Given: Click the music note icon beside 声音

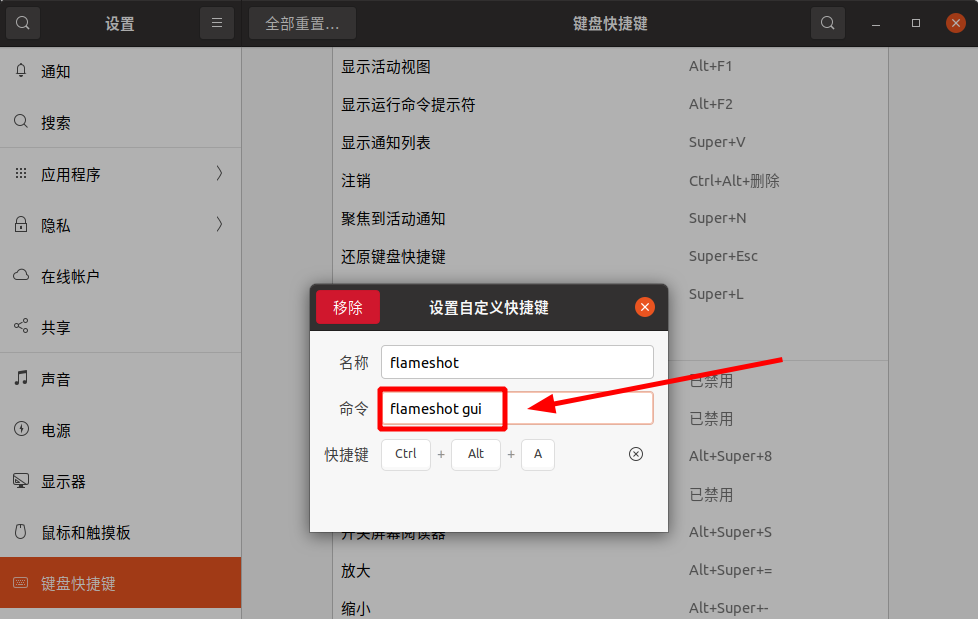Looking at the screenshot, I should (21, 378).
